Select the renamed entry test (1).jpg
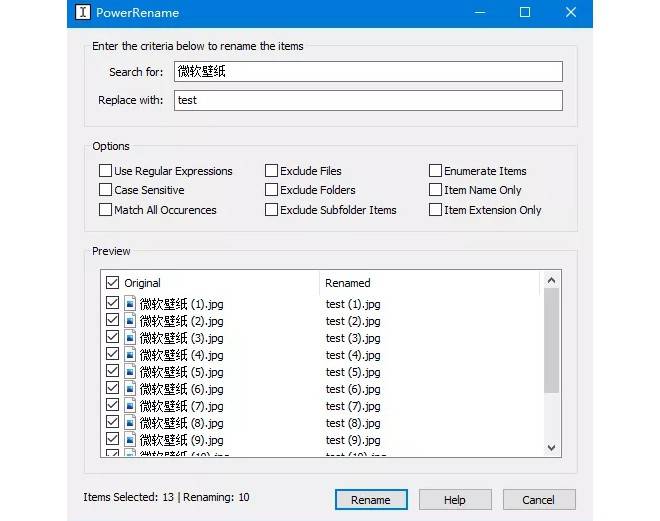 353,304
